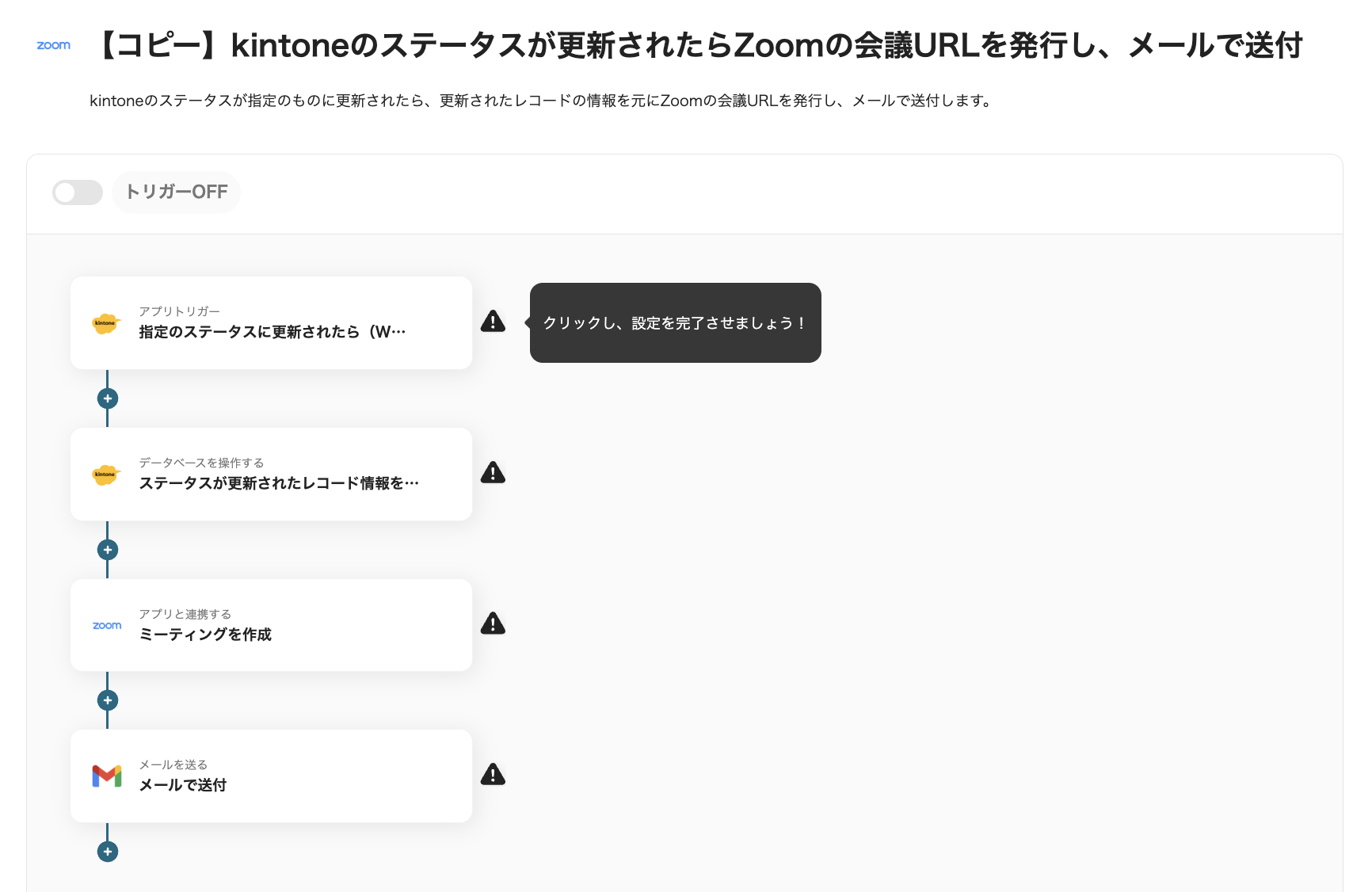Toggle the trigger switch on
The height and width of the screenshot is (892, 1372).
[x=78, y=193]
